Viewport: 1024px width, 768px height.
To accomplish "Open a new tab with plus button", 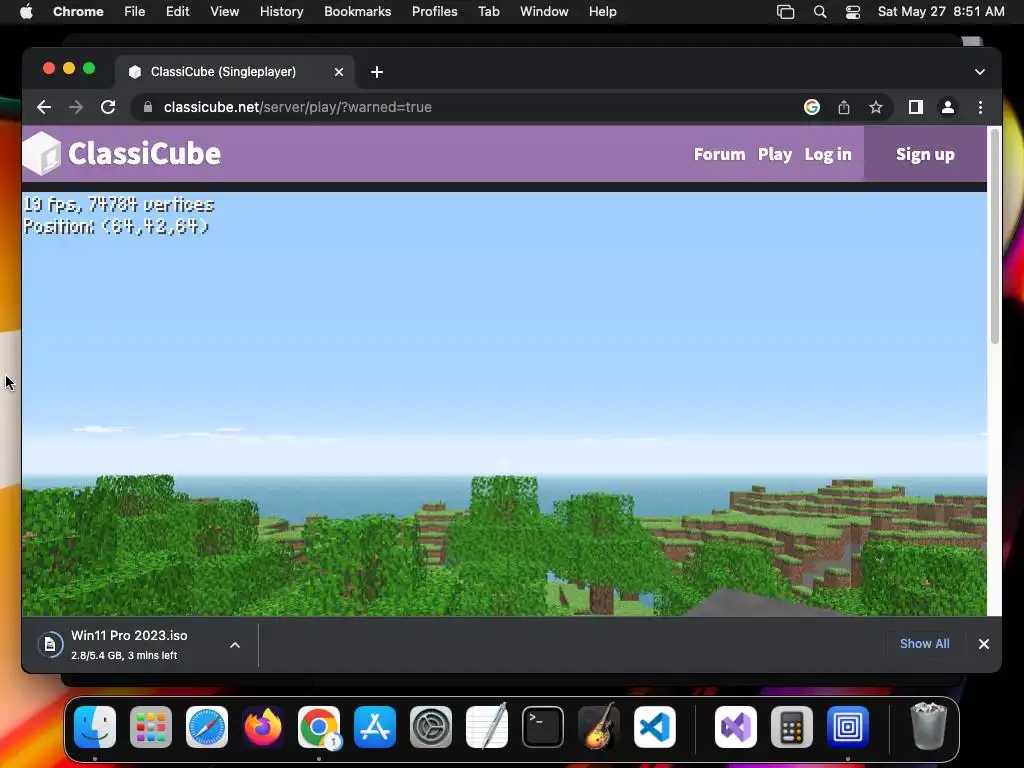I will [377, 72].
